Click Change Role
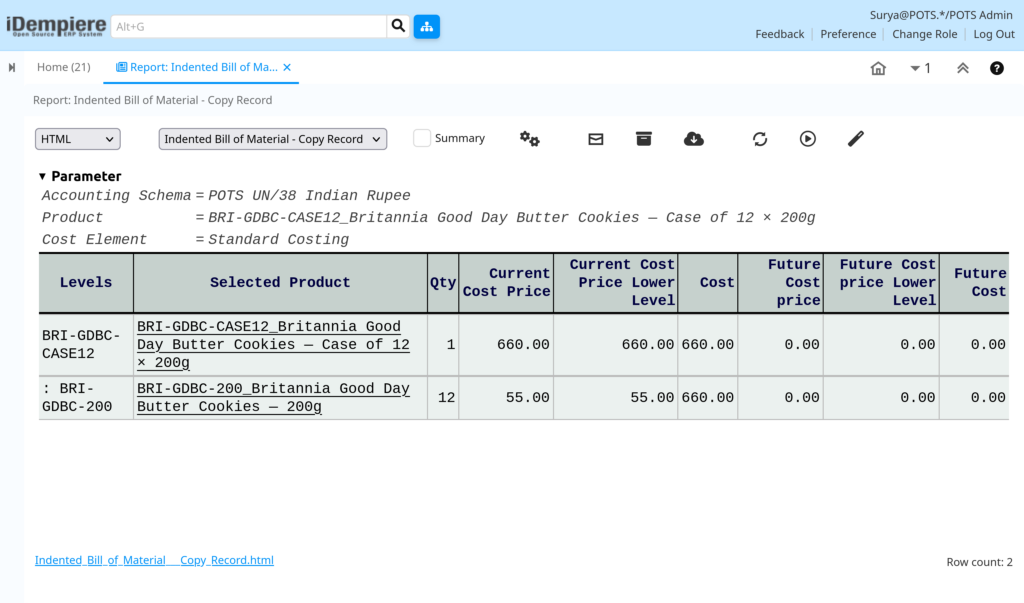 pyautogui.click(x=925, y=34)
